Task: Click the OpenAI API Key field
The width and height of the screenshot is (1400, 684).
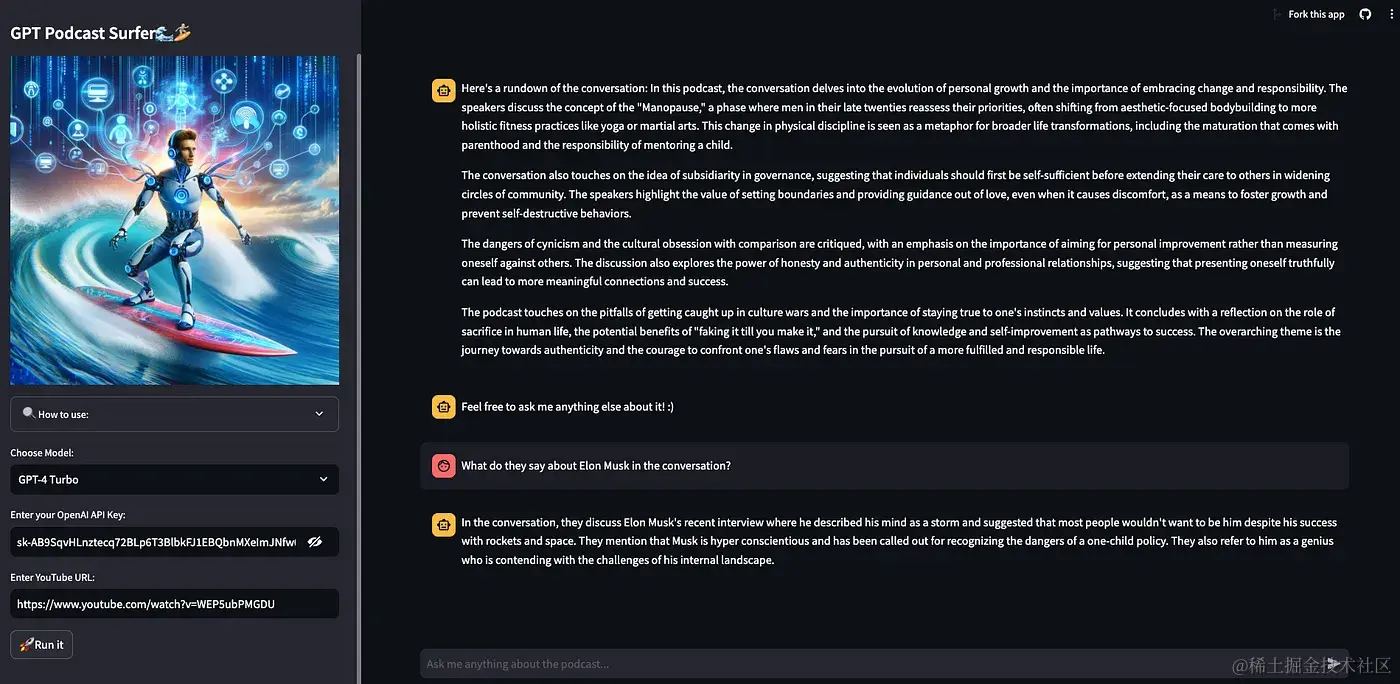Action: coord(157,542)
